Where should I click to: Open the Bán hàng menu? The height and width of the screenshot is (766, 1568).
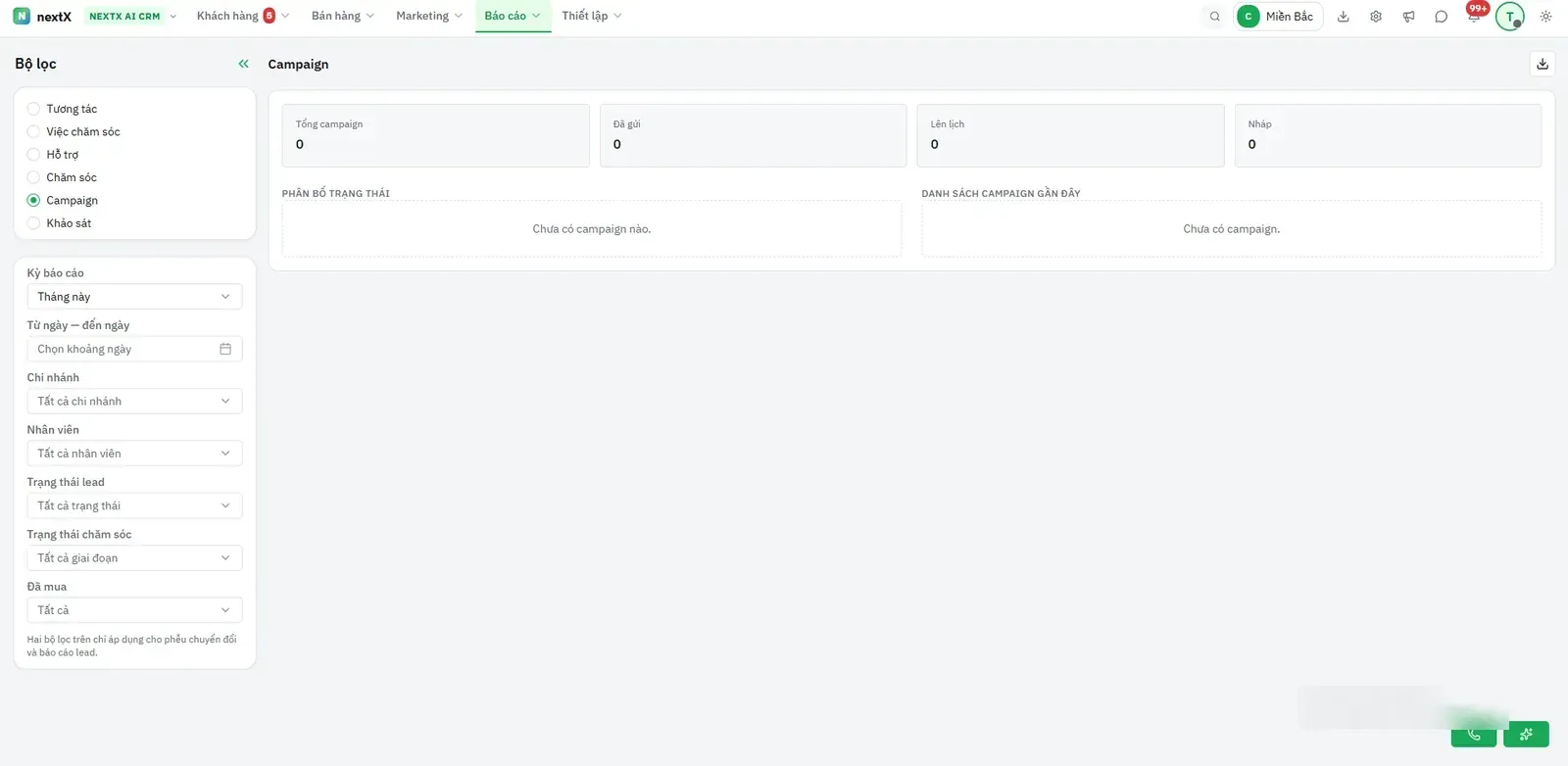(343, 16)
